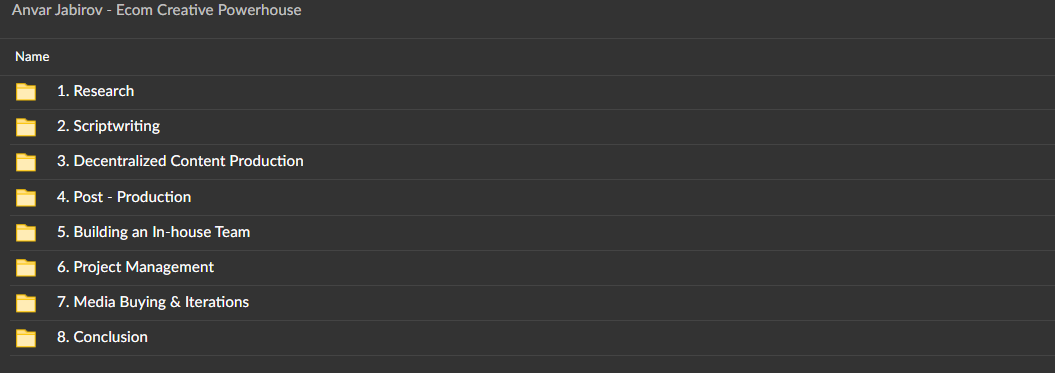1055x373 pixels.
Task: Select folder icon for Media Buying & Iterations
Action: 26,303
